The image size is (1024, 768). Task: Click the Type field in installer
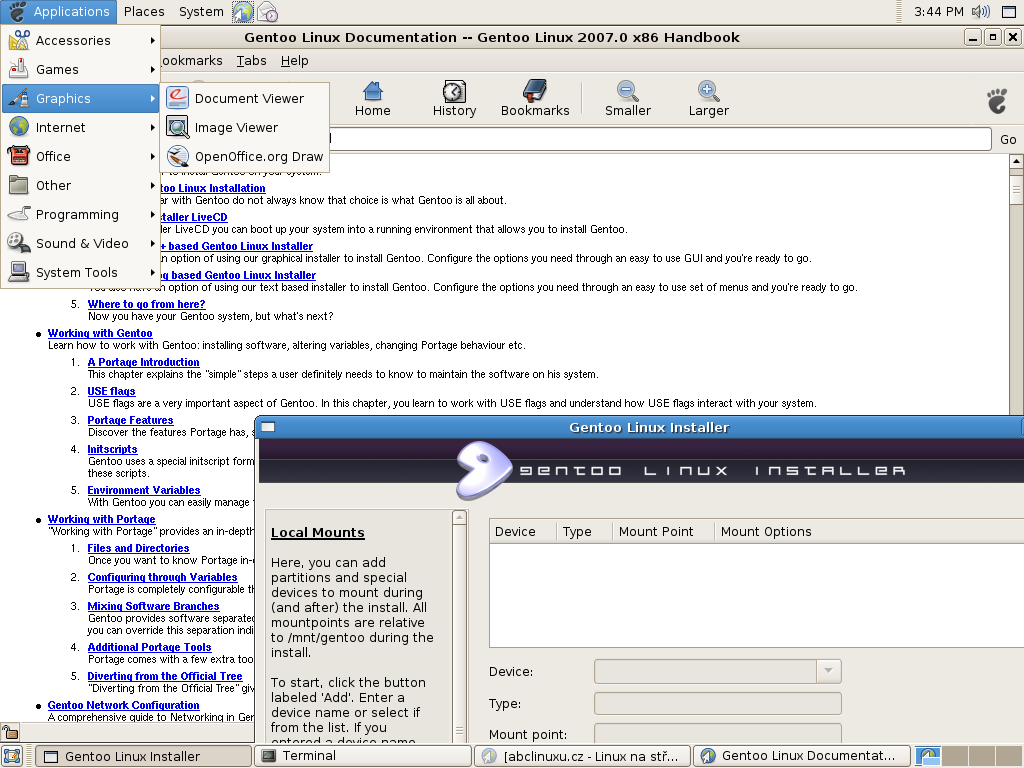pyautogui.click(x=718, y=703)
